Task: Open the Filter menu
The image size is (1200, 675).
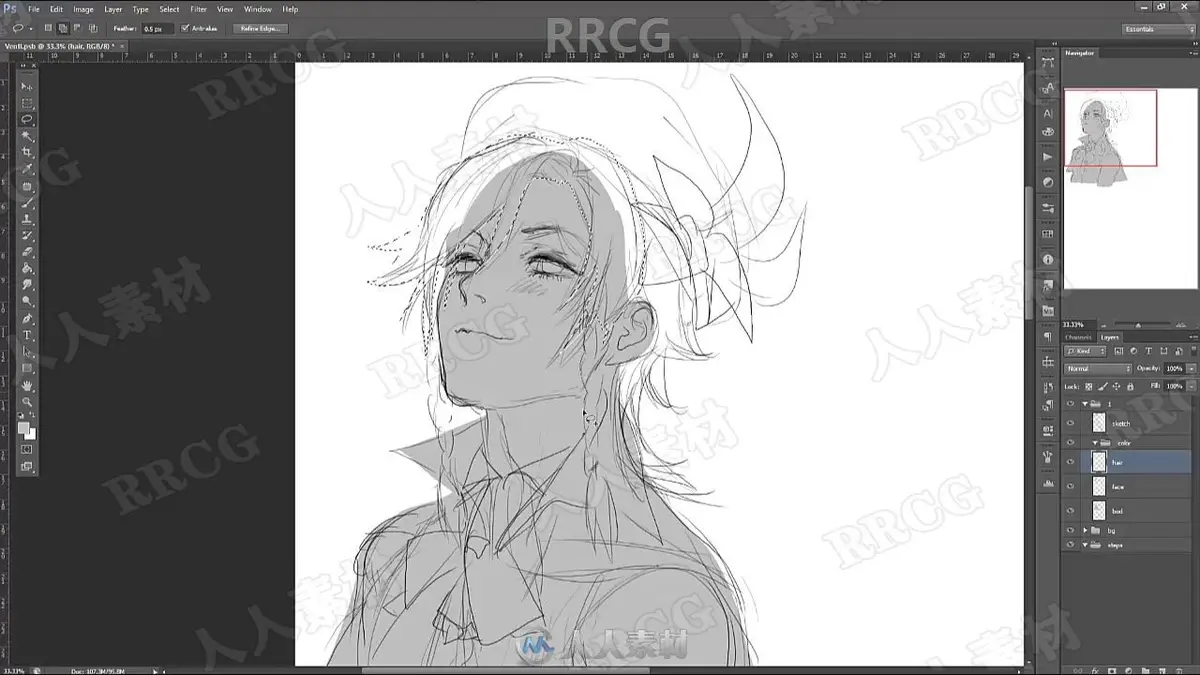Action: 198,9
